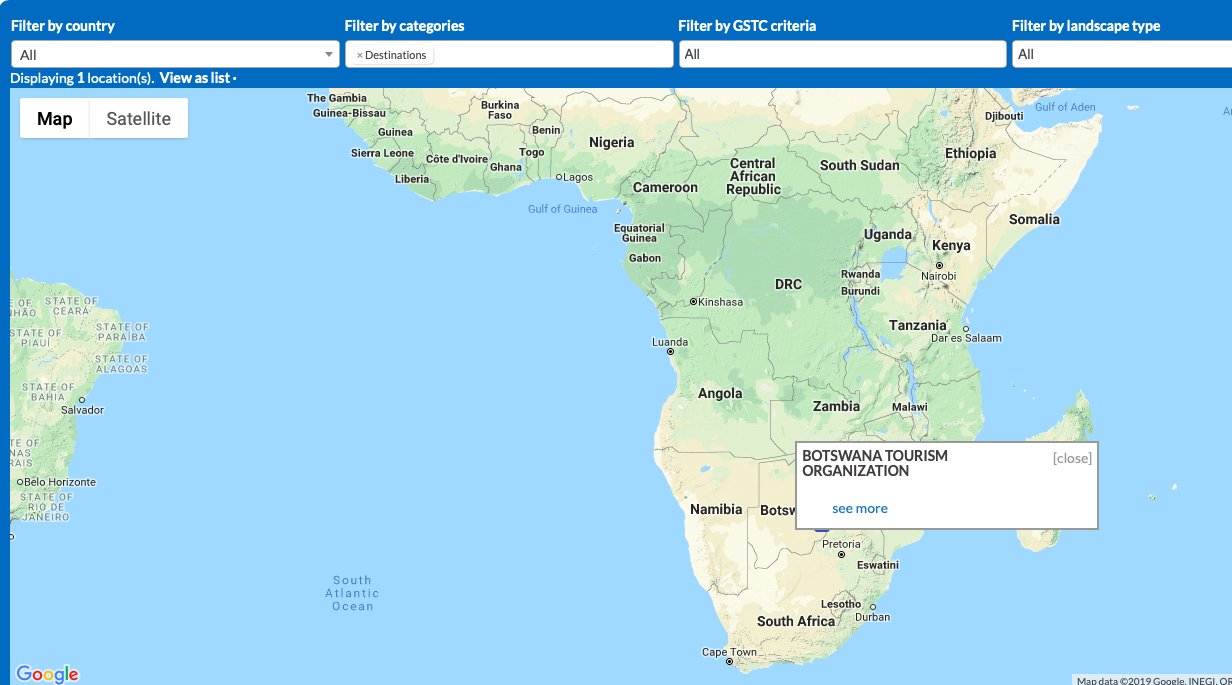Image resolution: width=1232 pixels, height=685 pixels.
Task: Click the Namibia country label
Action: coord(716,509)
